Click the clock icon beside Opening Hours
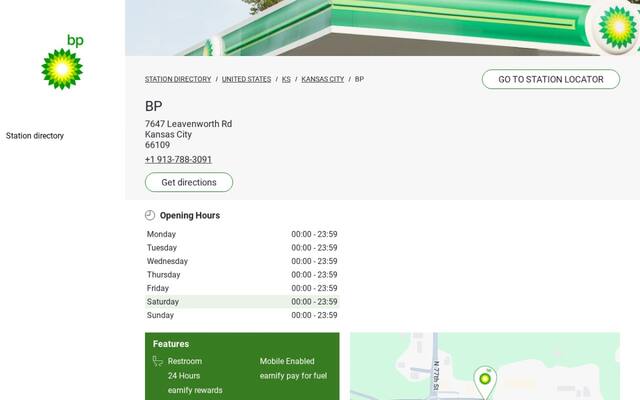 point(150,215)
